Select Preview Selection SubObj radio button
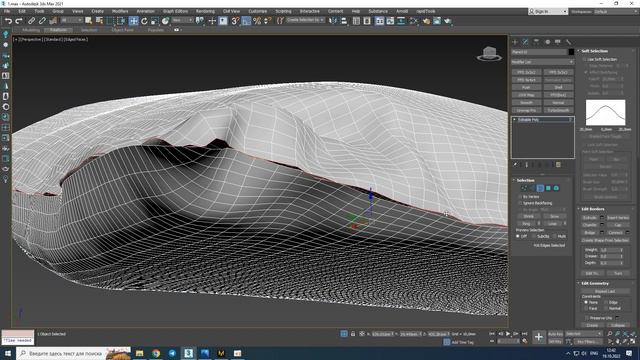Image resolution: width=640 pixels, height=360 pixels. pyautogui.click(x=534, y=236)
